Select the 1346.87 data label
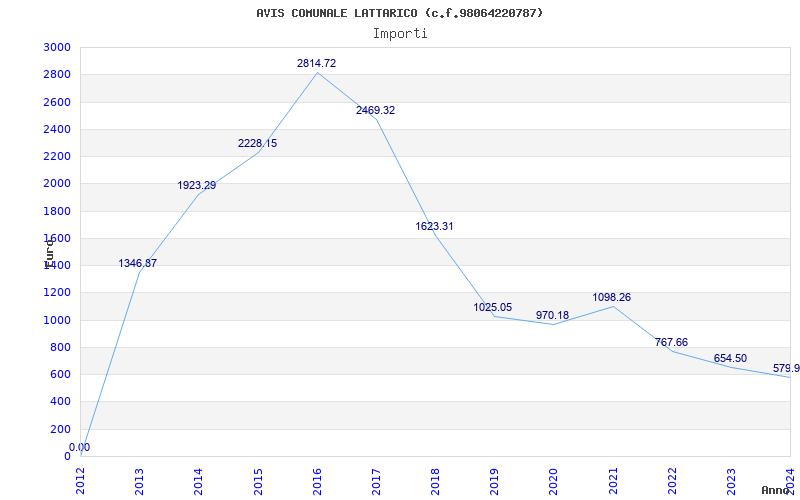 coord(138,263)
